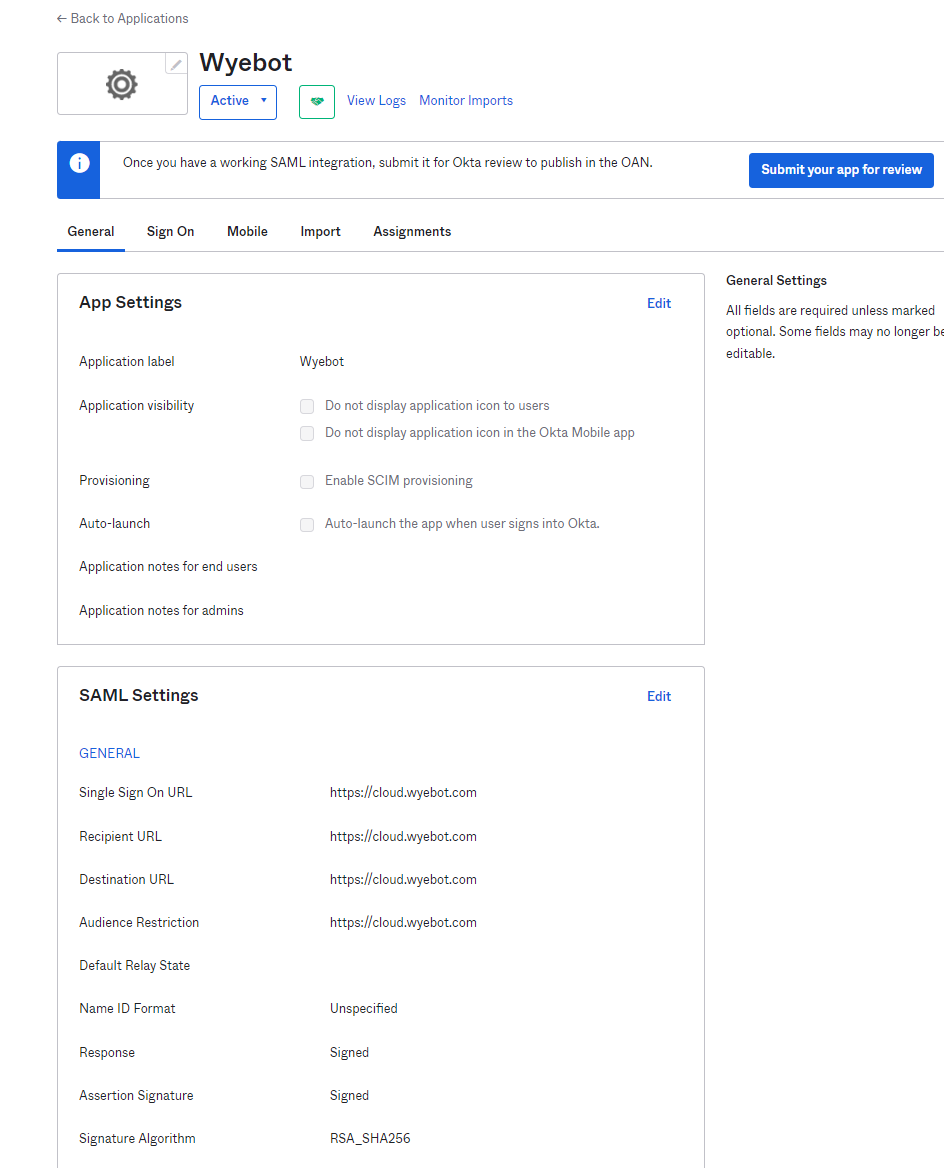
Task: Toggle Enable SCIM provisioning checkbox
Action: pos(307,482)
